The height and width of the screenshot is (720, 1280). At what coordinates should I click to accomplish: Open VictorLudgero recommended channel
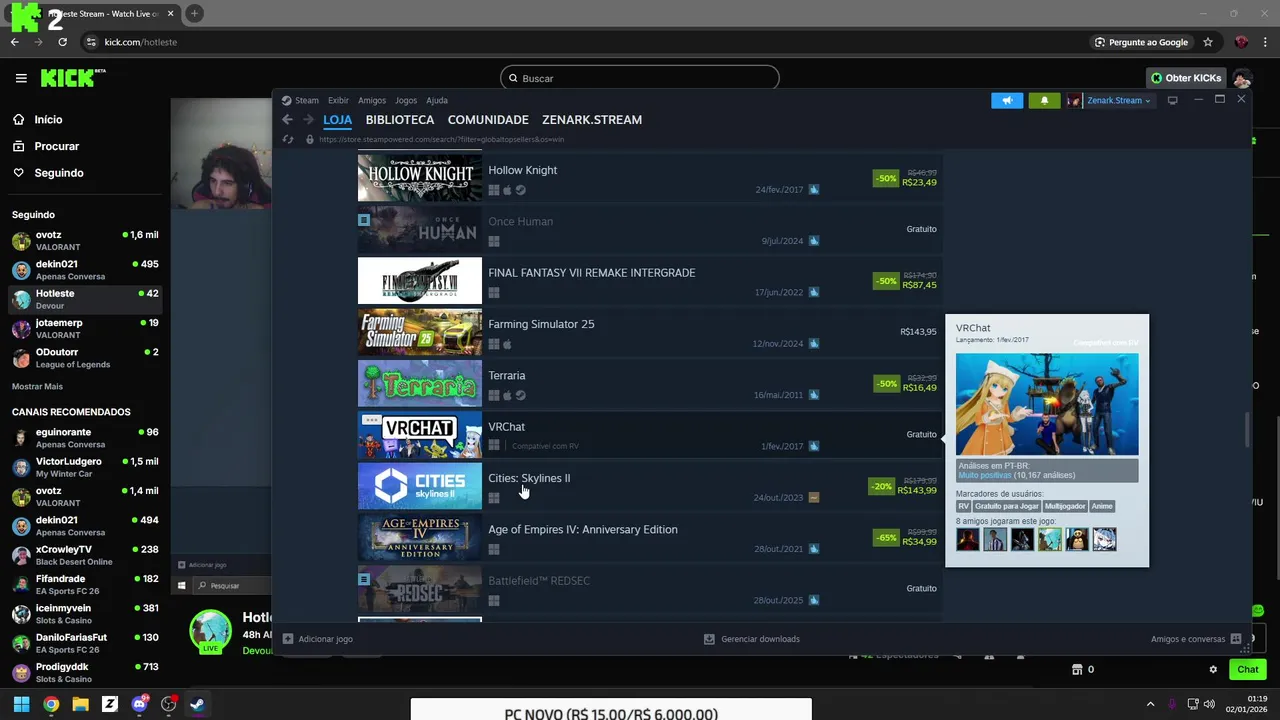click(85, 467)
